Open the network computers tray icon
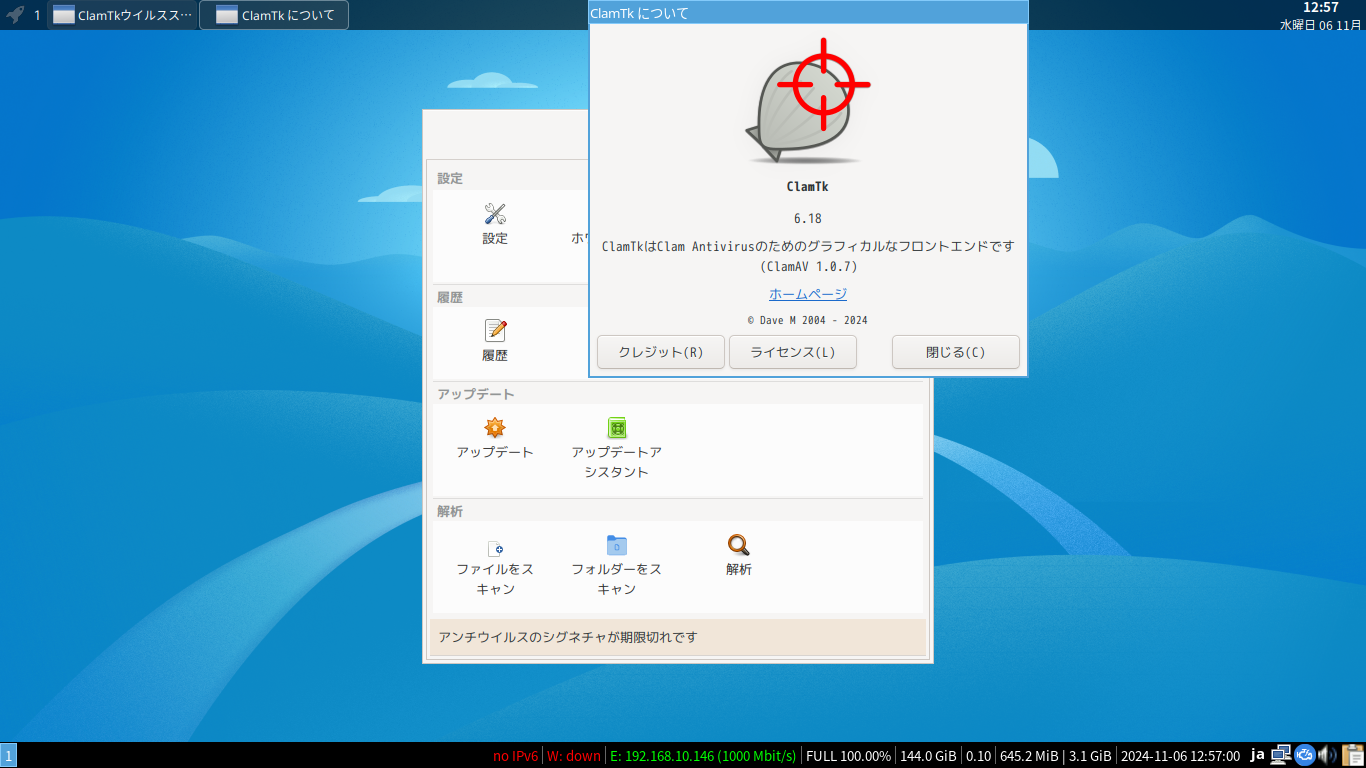The image size is (1366, 768). point(1281,755)
